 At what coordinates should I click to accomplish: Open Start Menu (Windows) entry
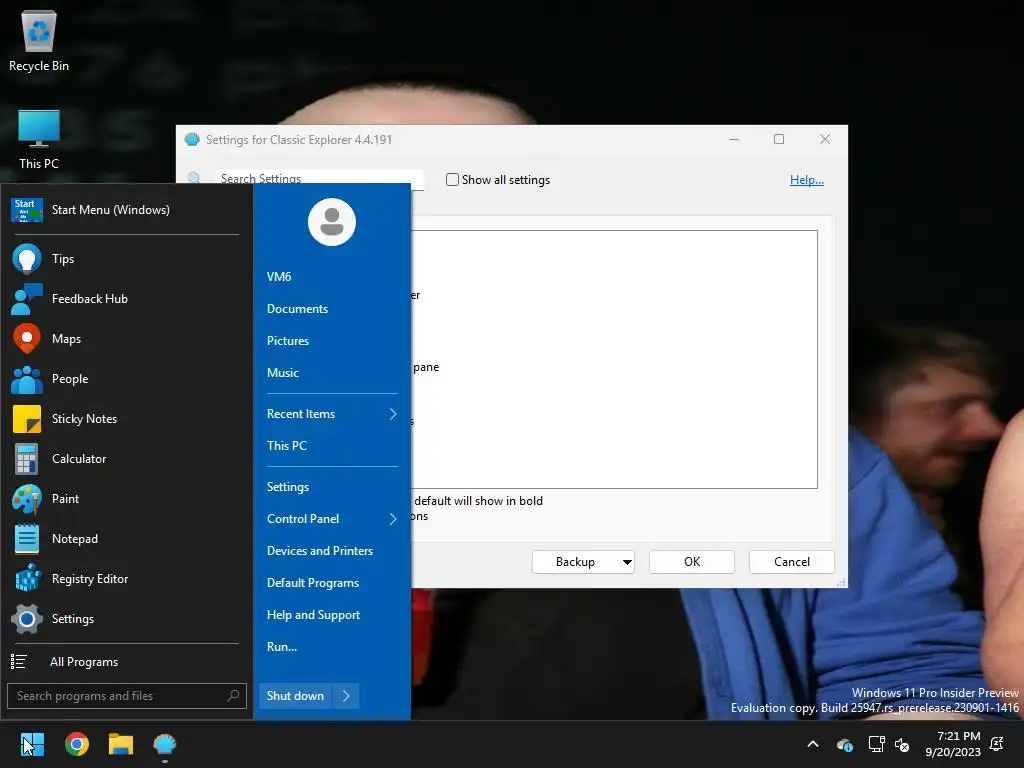125,210
